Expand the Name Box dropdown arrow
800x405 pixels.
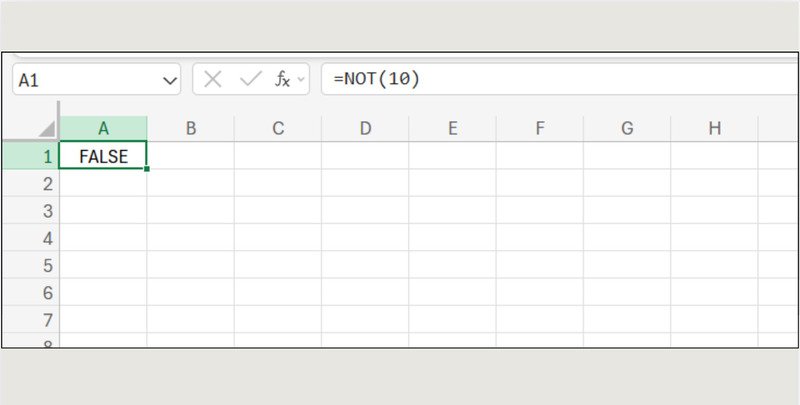point(168,80)
